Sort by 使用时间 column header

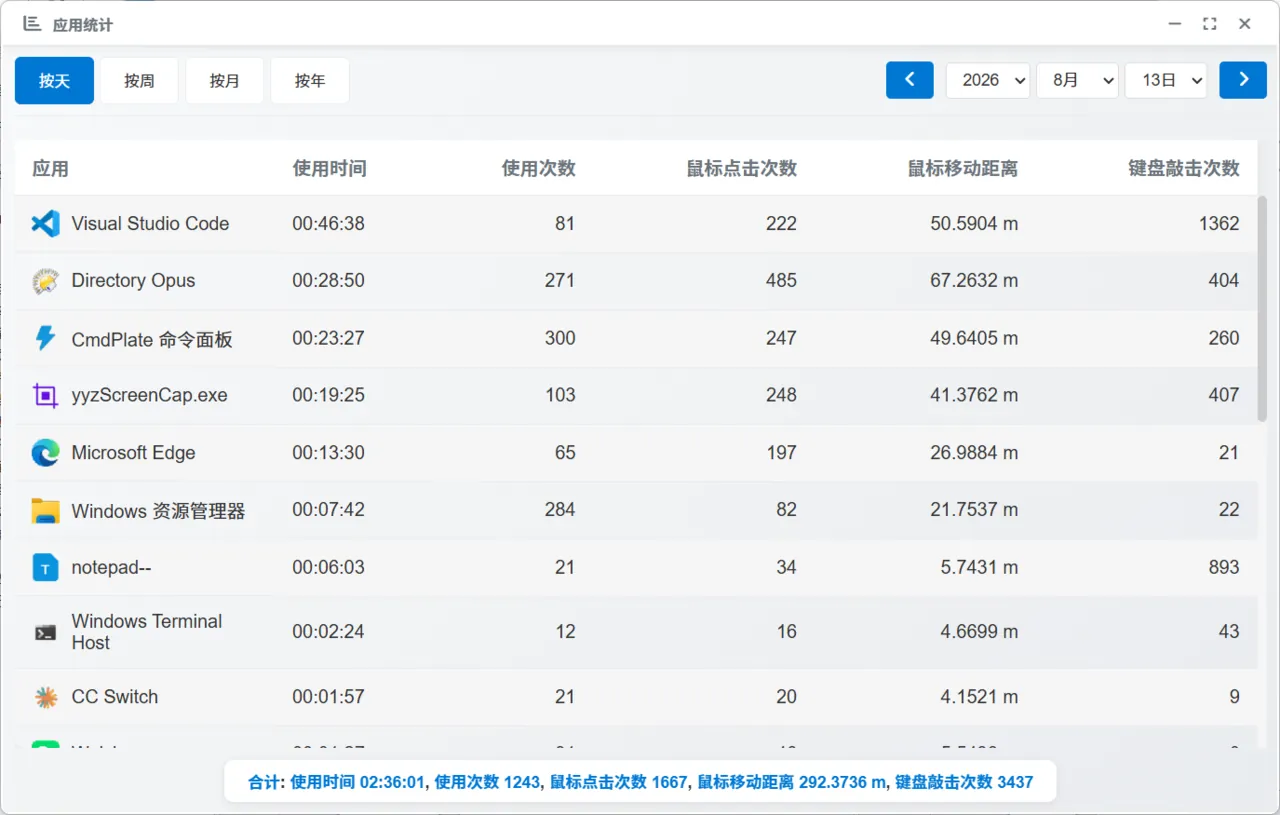point(329,168)
